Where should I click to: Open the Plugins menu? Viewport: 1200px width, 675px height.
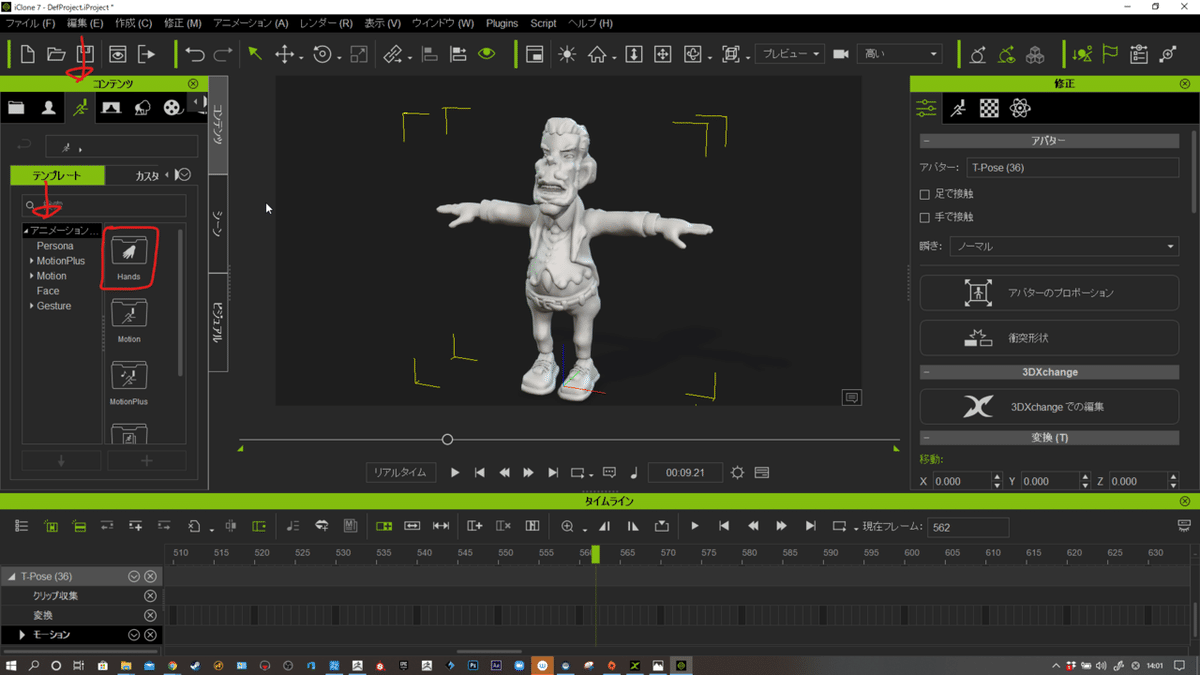pos(502,23)
